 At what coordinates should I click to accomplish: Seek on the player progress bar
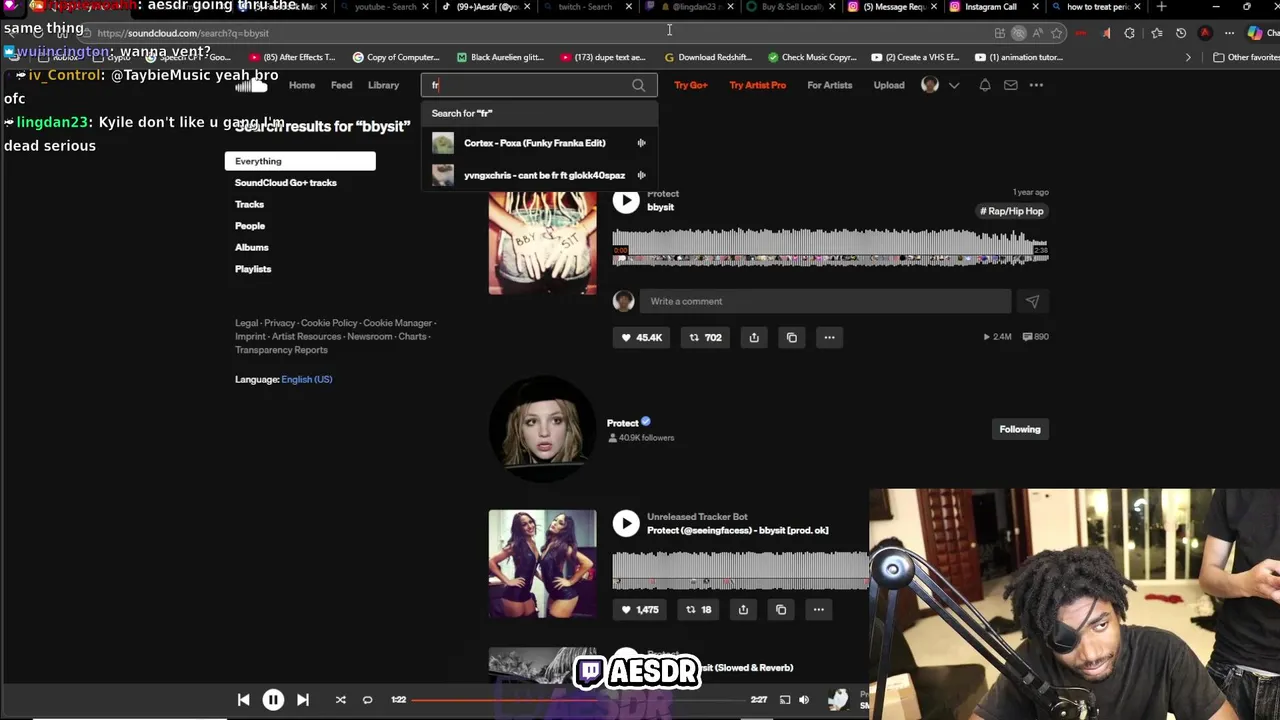point(578,700)
